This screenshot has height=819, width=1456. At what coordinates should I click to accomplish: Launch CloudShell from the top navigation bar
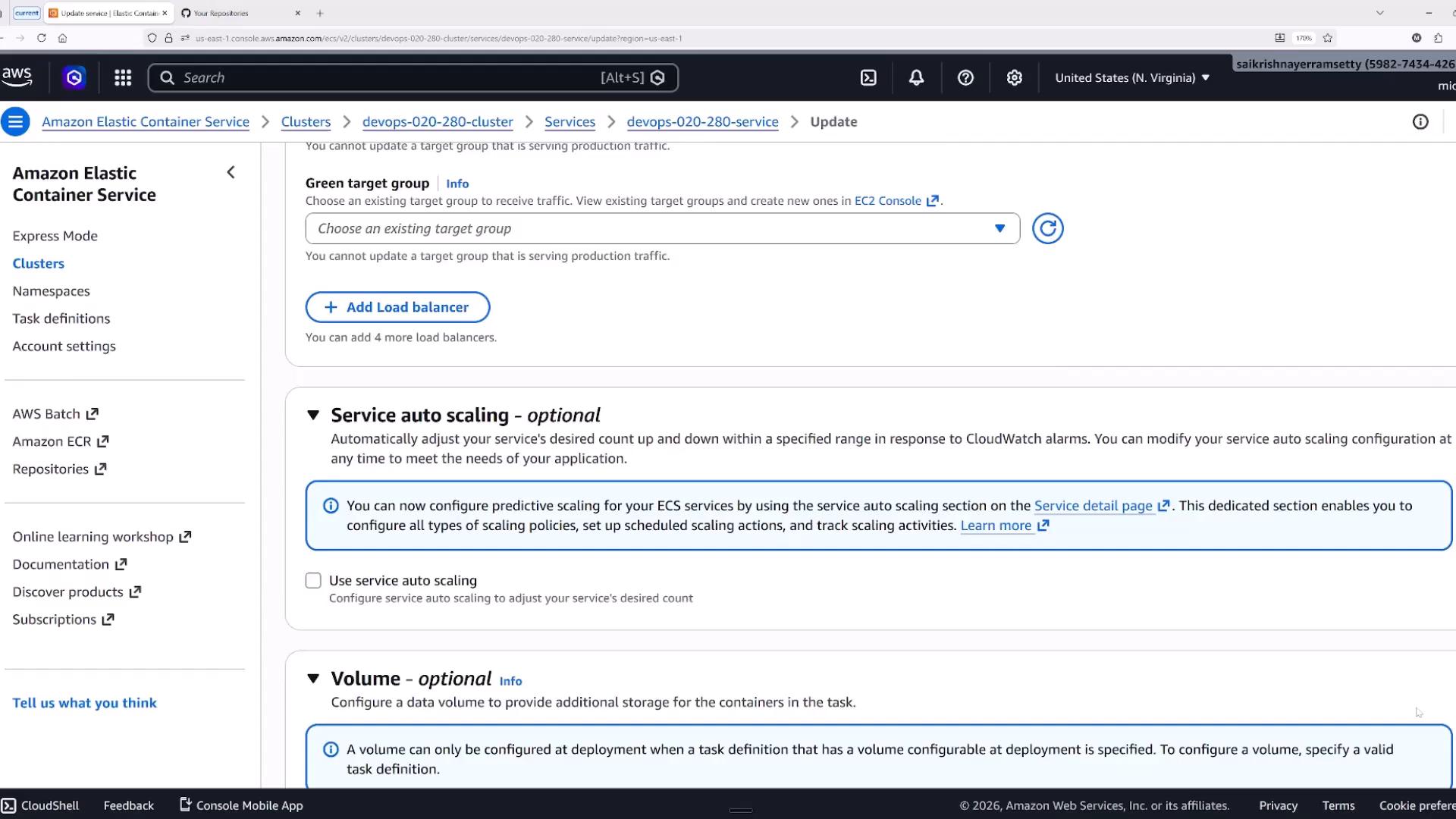click(x=868, y=77)
